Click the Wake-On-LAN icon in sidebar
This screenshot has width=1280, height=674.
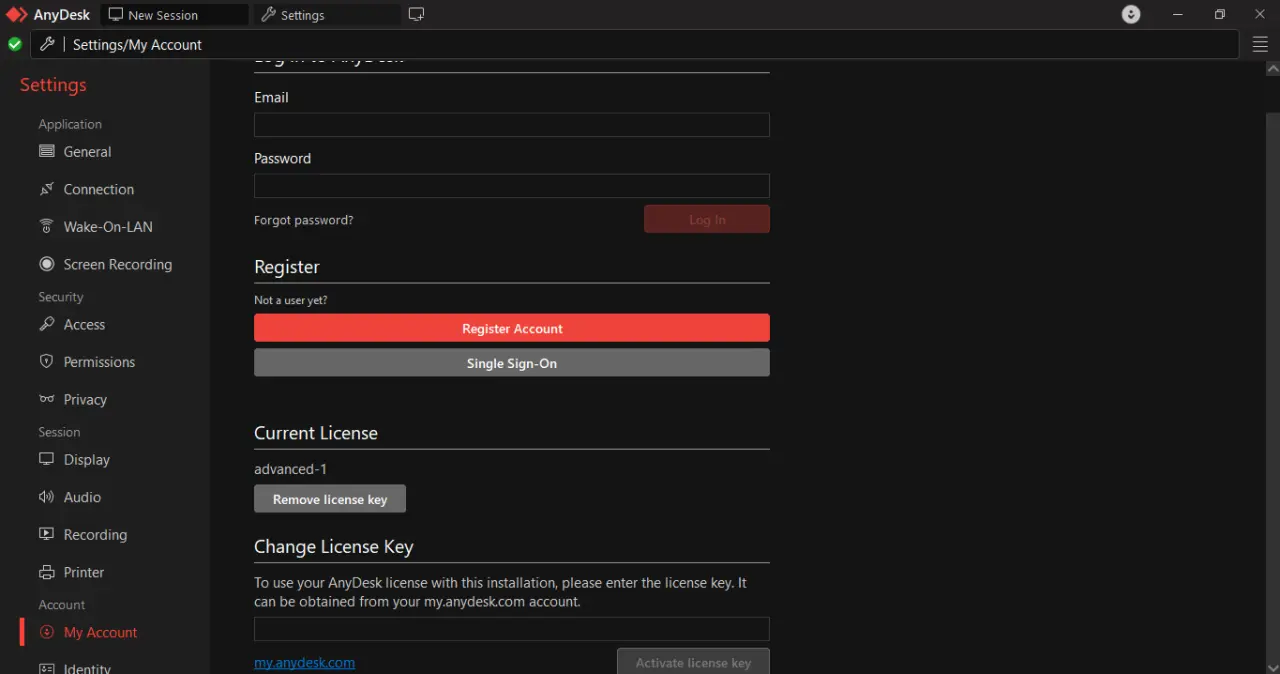[x=46, y=226]
